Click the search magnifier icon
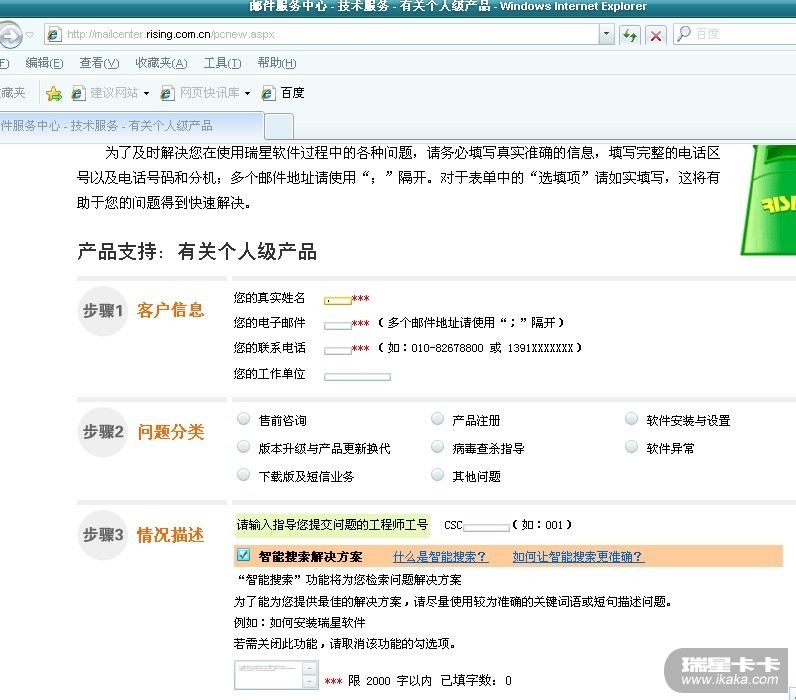This screenshot has height=700, width=796. pos(684,34)
